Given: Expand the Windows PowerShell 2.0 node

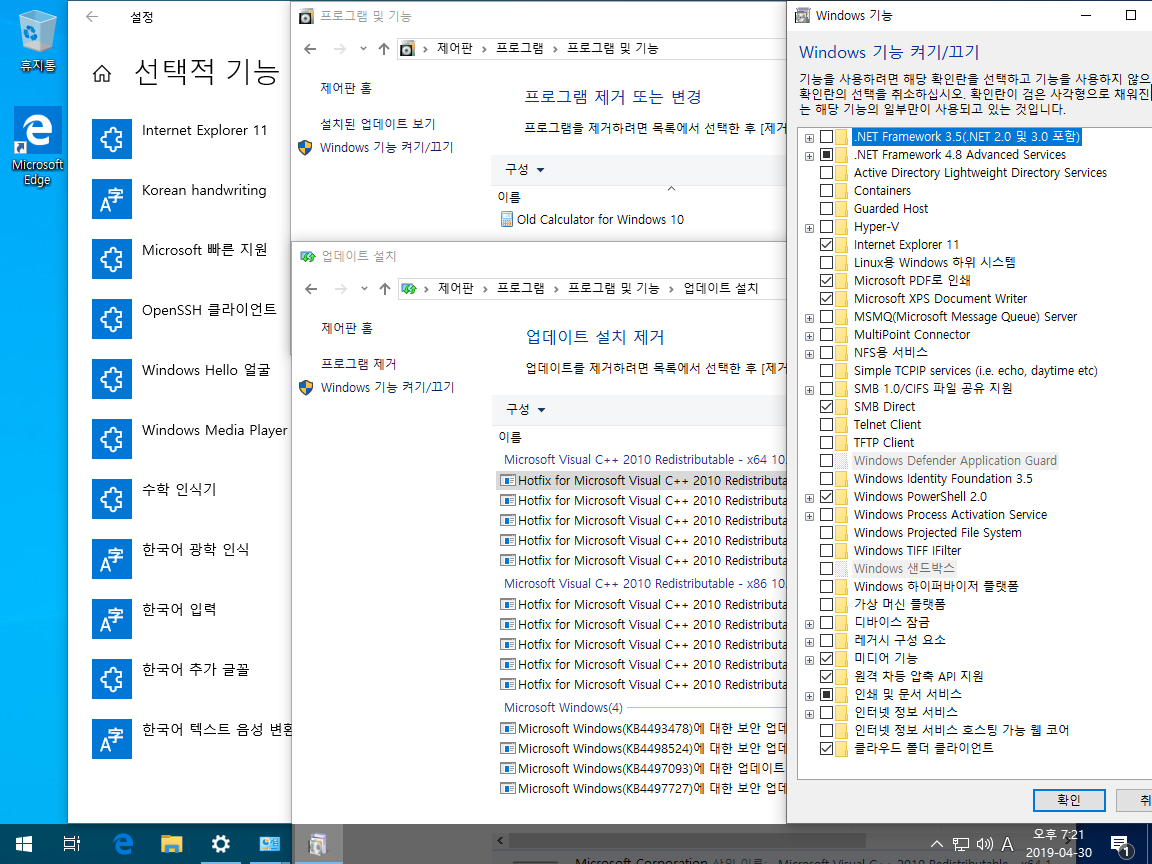Looking at the screenshot, I should [x=809, y=498].
